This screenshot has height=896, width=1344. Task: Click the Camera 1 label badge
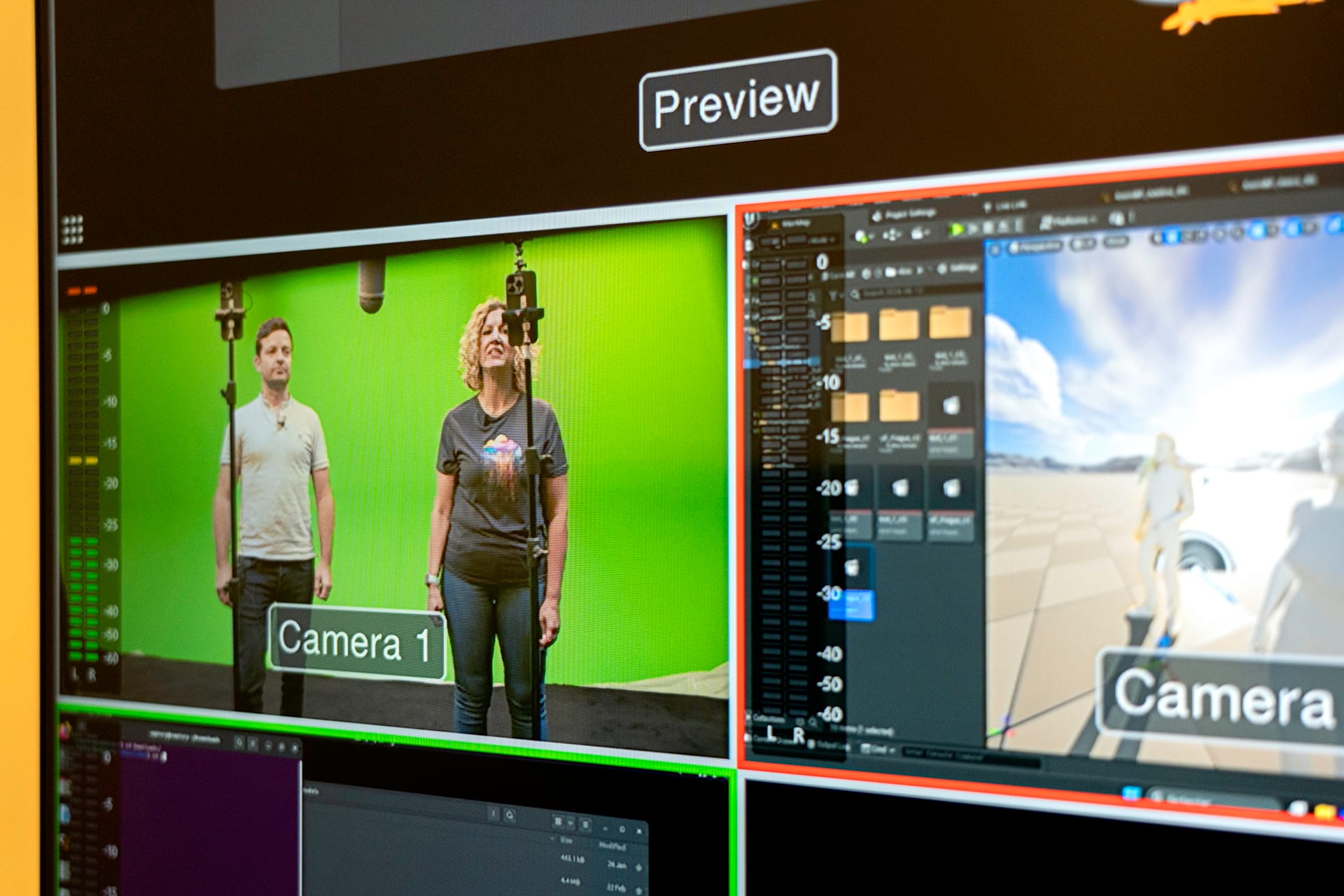click(357, 641)
